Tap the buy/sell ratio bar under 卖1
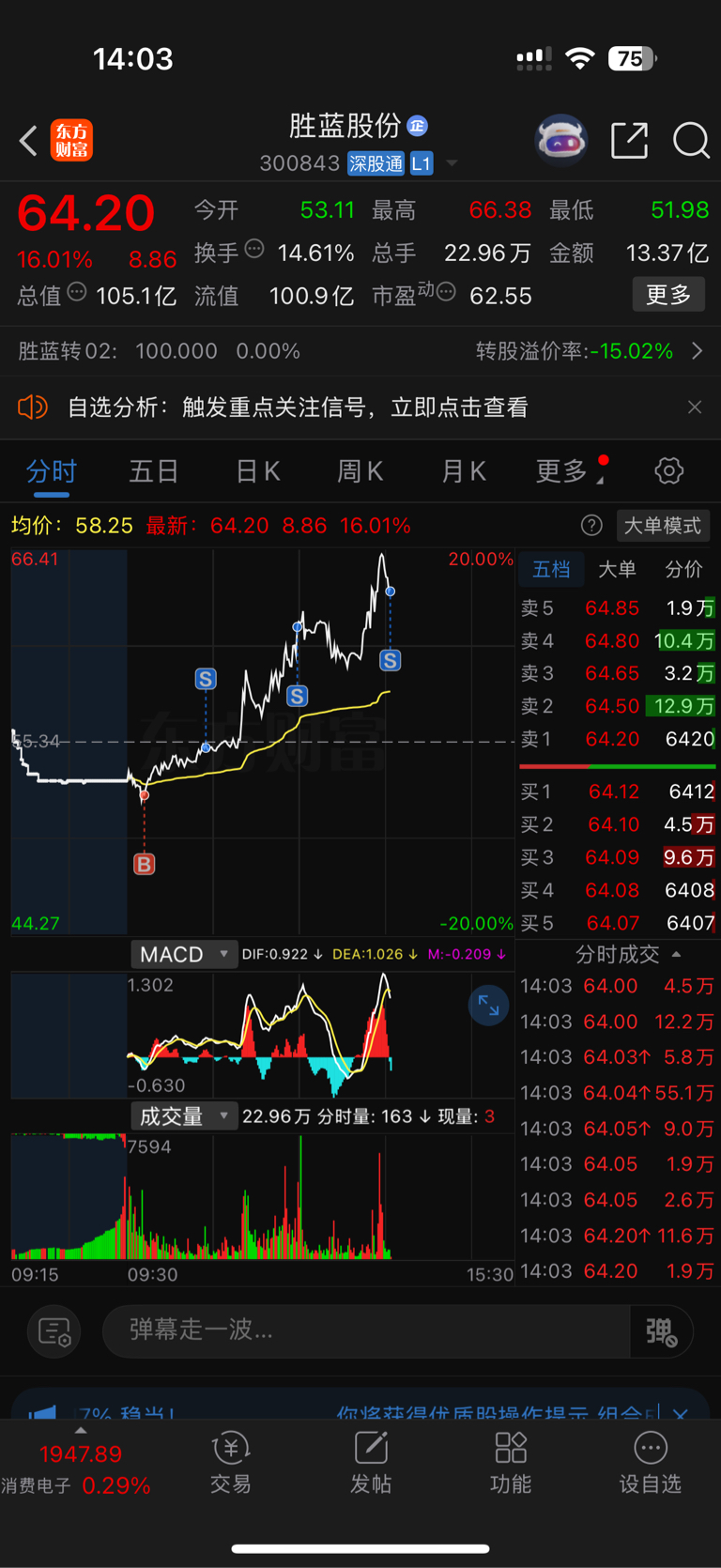The image size is (721, 1568). click(x=618, y=766)
